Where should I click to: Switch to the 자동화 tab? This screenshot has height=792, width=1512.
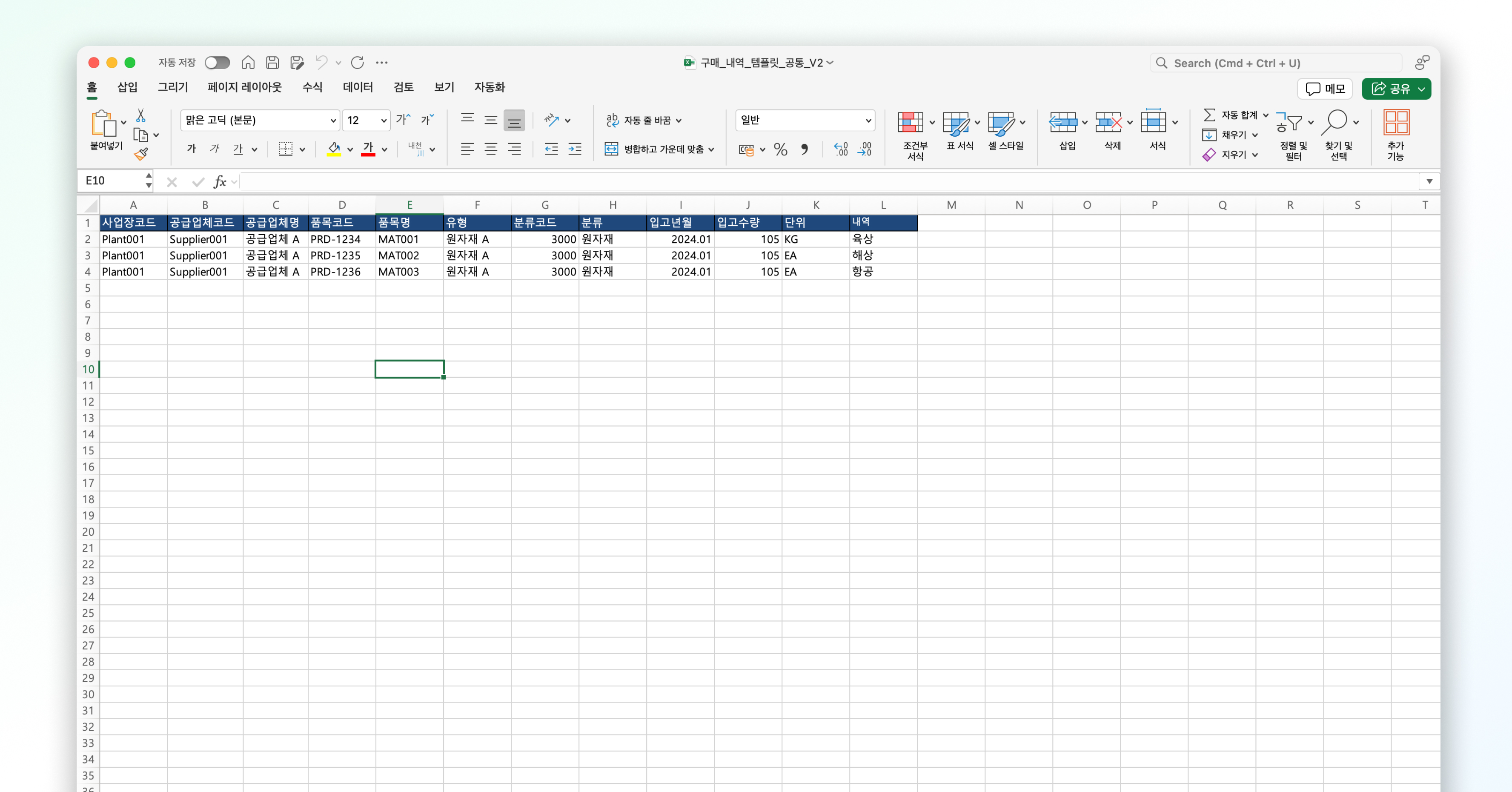[x=490, y=87]
